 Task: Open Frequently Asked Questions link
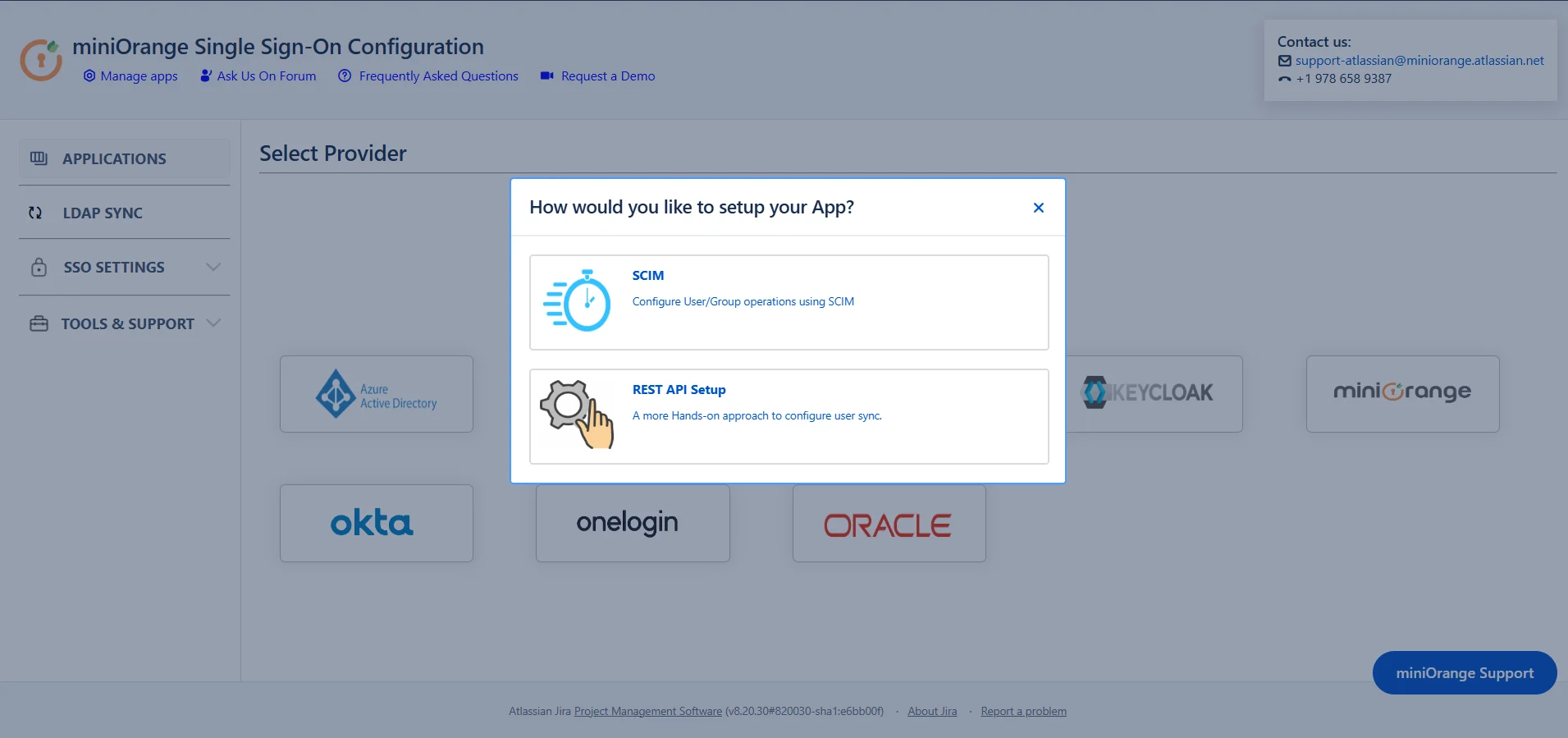pyautogui.click(x=438, y=76)
